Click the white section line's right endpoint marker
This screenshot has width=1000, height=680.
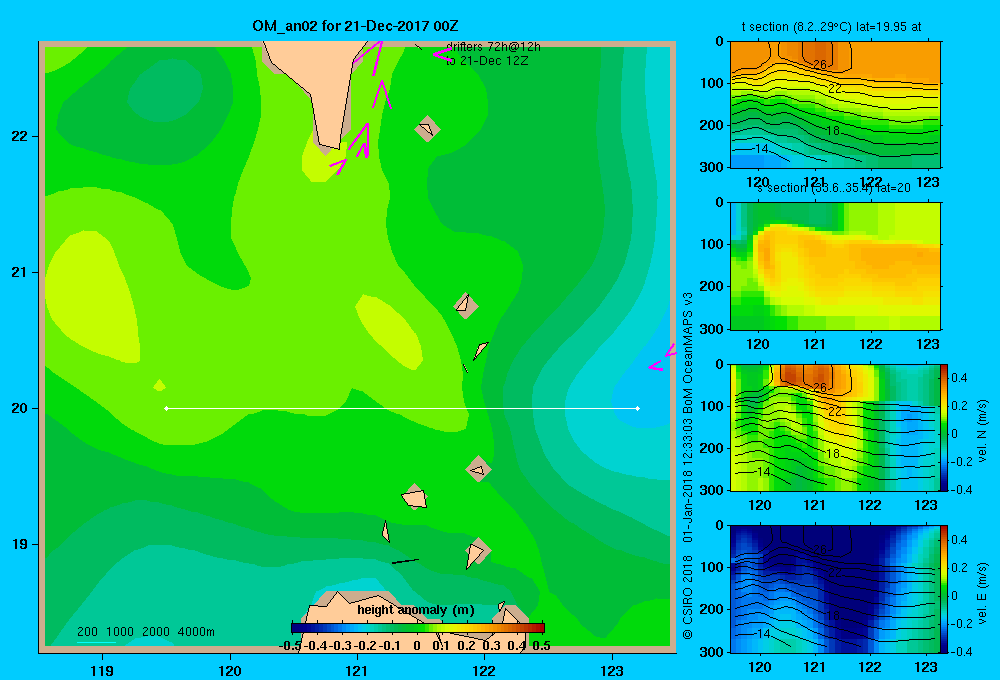[x=638, y=408]
